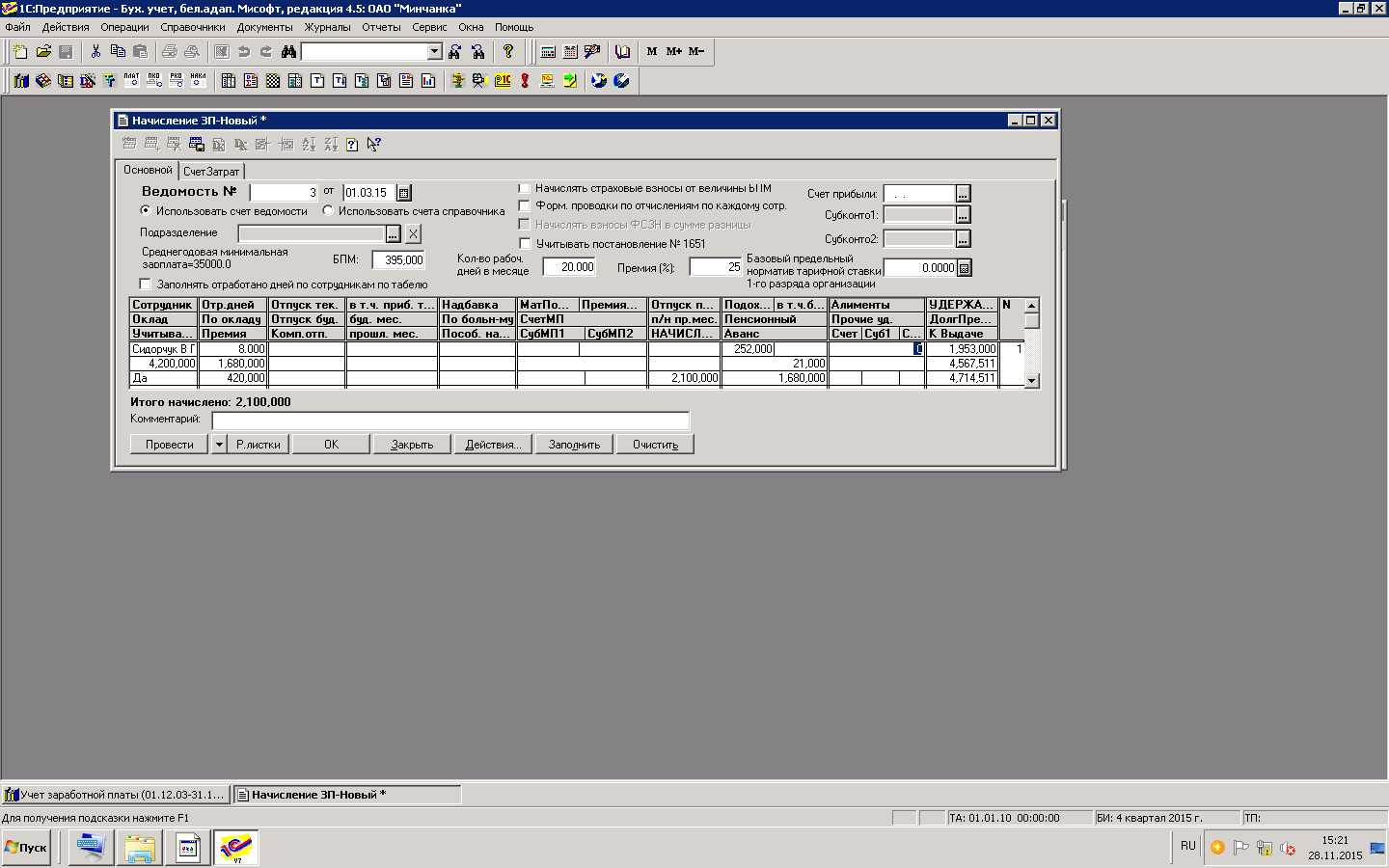This screenshot has width=1389, height=868.
Task: Click the НАКЛ invoice icon
Action: [x=199, y=80]
